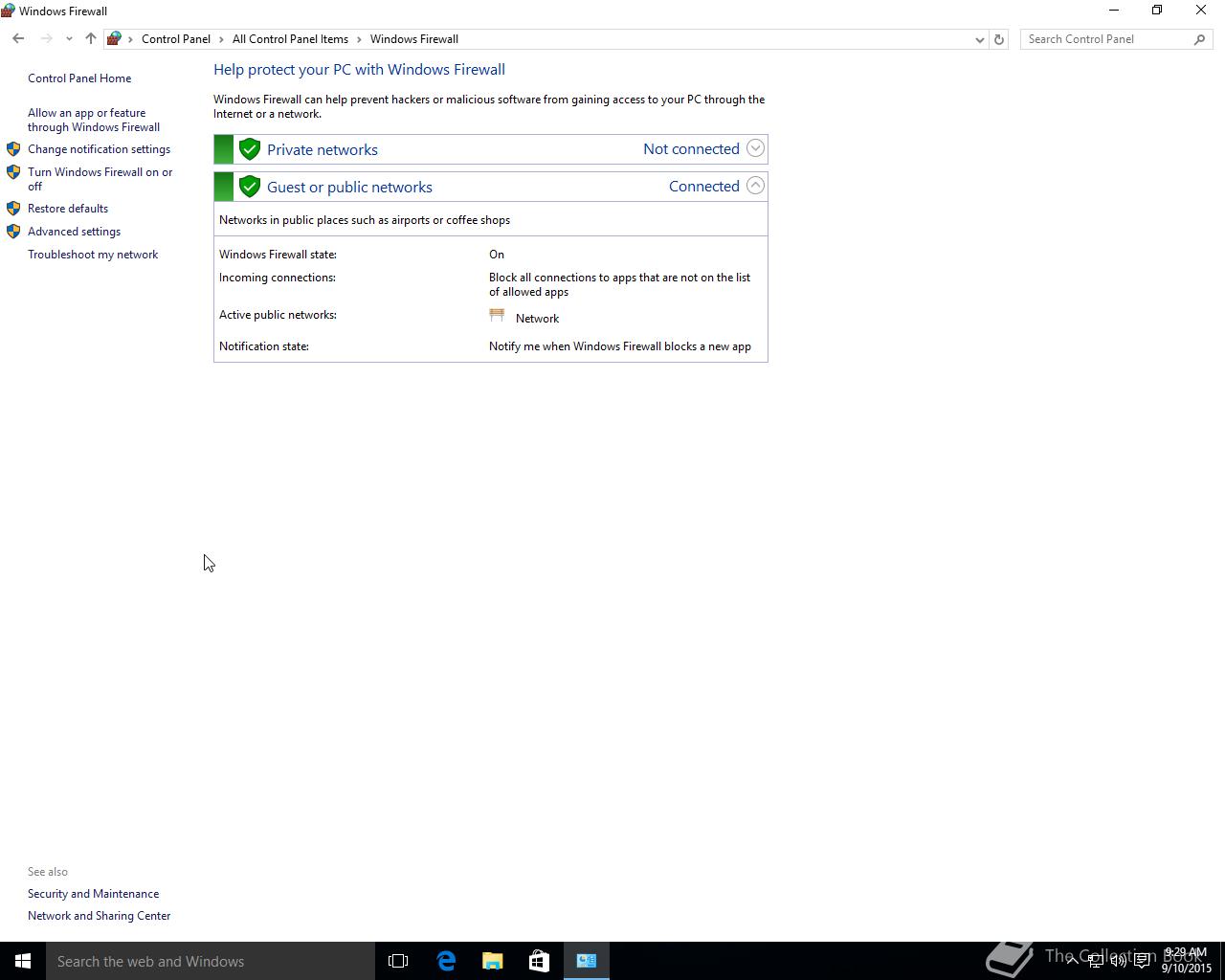
Task: Click the Windows Firewall title bar icon
Action: tap(8, 11)
